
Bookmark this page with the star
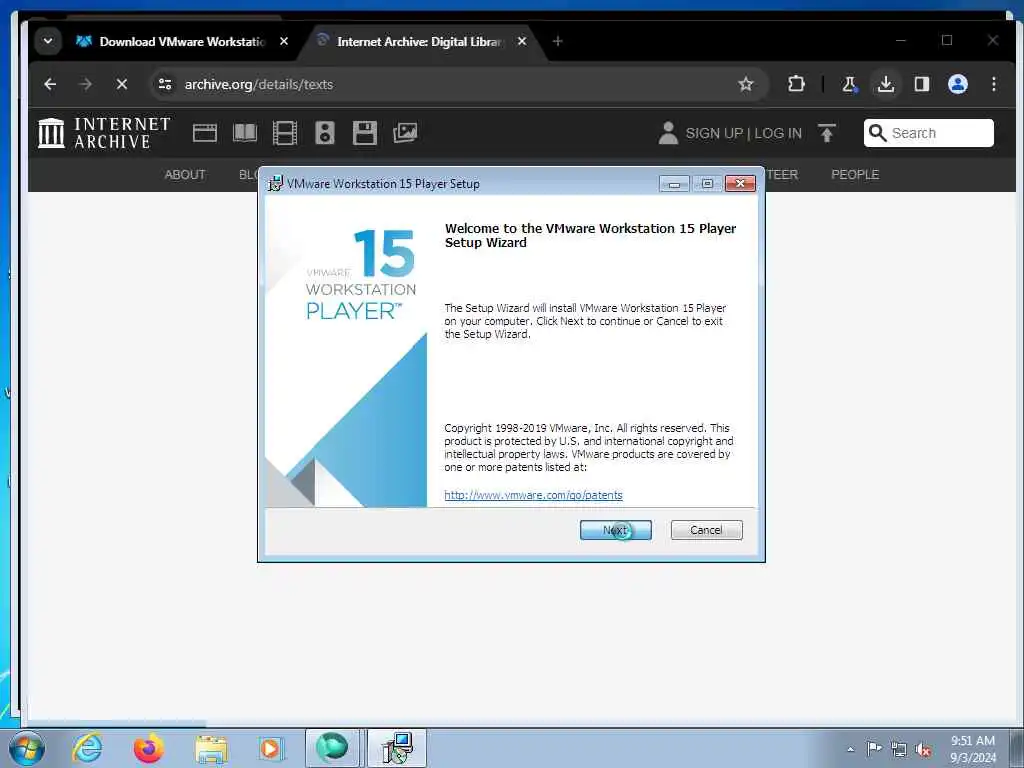(745, 84)
